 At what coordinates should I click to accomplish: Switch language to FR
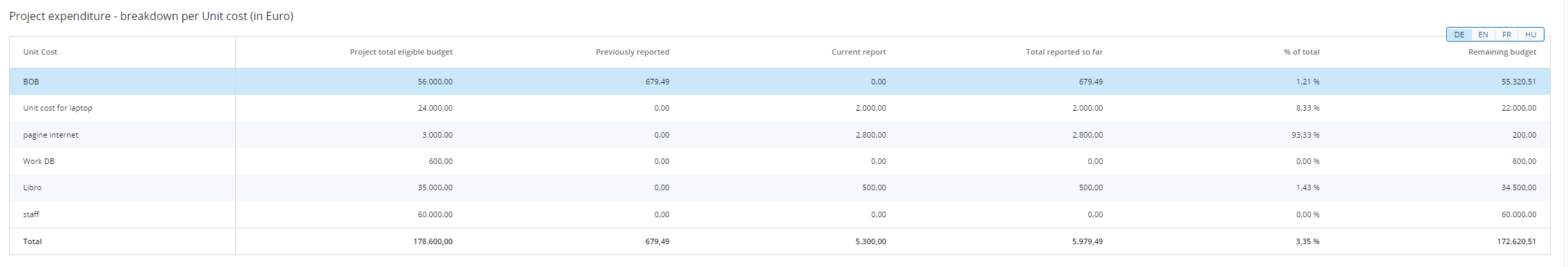[x=1506, y=35]
